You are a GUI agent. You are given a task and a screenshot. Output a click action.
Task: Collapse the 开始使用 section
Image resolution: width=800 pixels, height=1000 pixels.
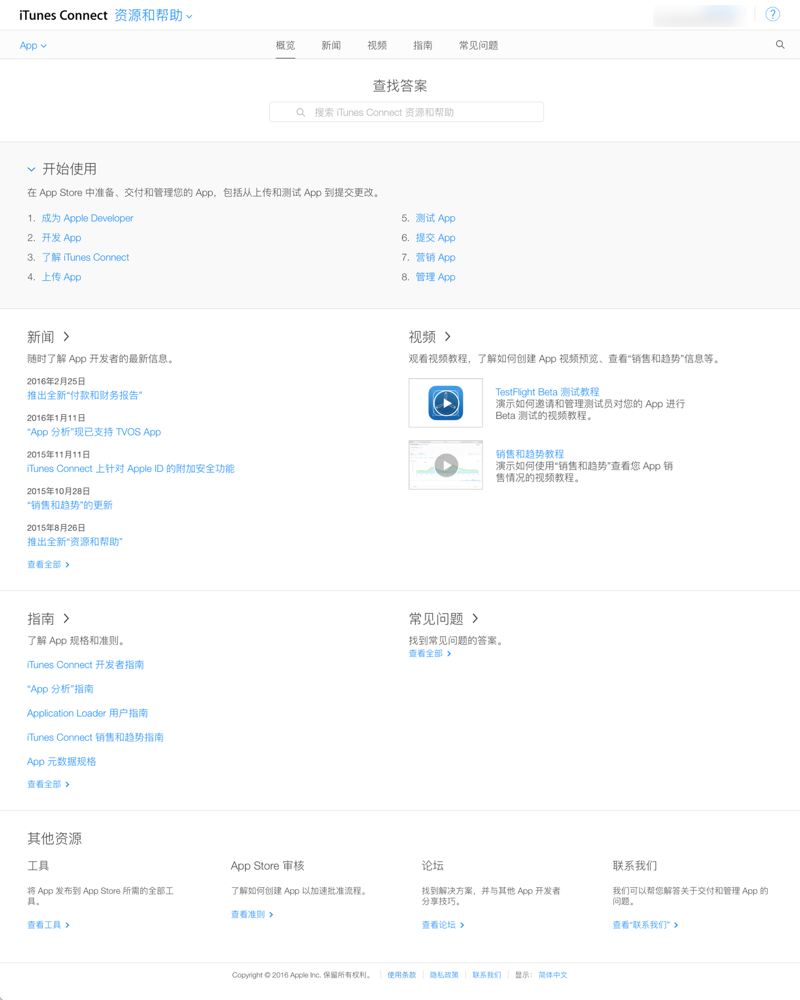[31, 170]
